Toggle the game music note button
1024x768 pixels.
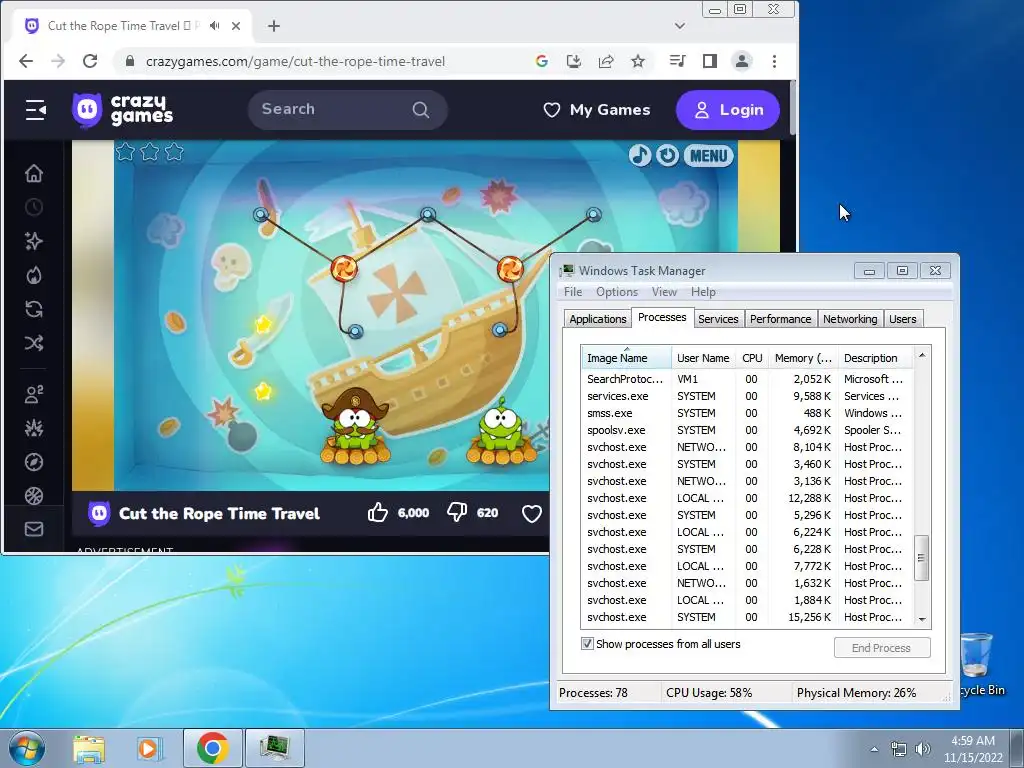tap(639, 155)
